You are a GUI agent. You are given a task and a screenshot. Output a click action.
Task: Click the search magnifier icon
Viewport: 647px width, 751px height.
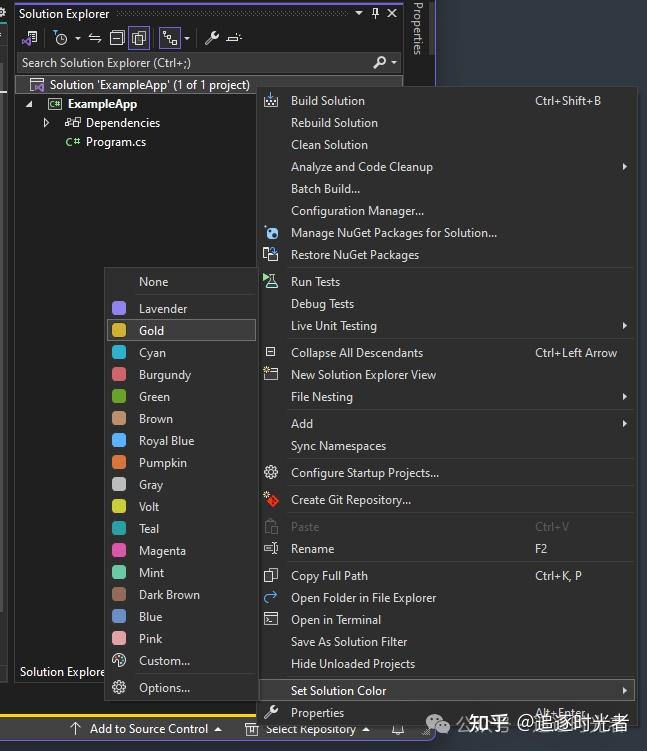[x=379, y=62]
